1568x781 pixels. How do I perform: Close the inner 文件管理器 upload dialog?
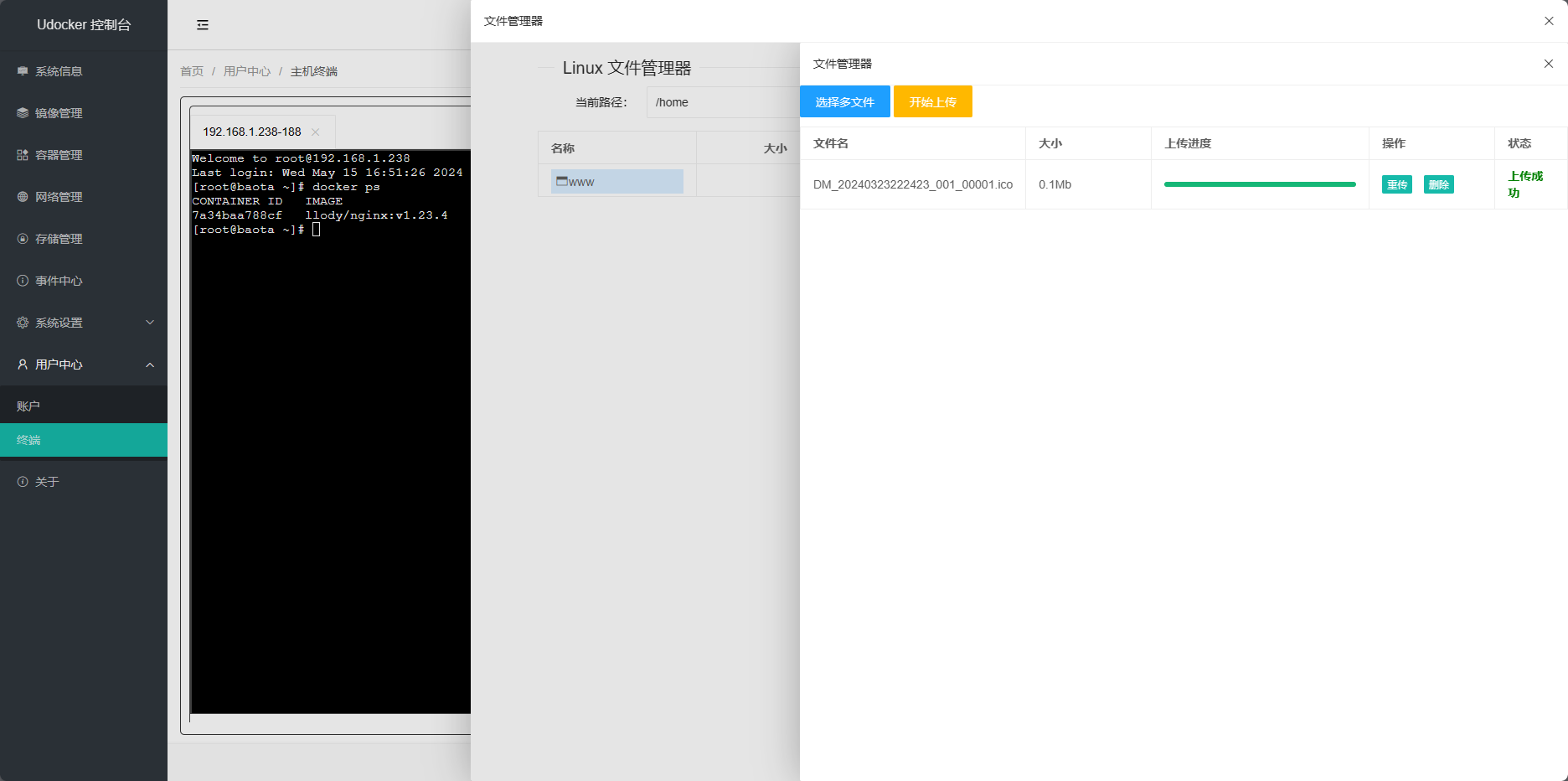pyautogui.click(x=1549, y=64)
